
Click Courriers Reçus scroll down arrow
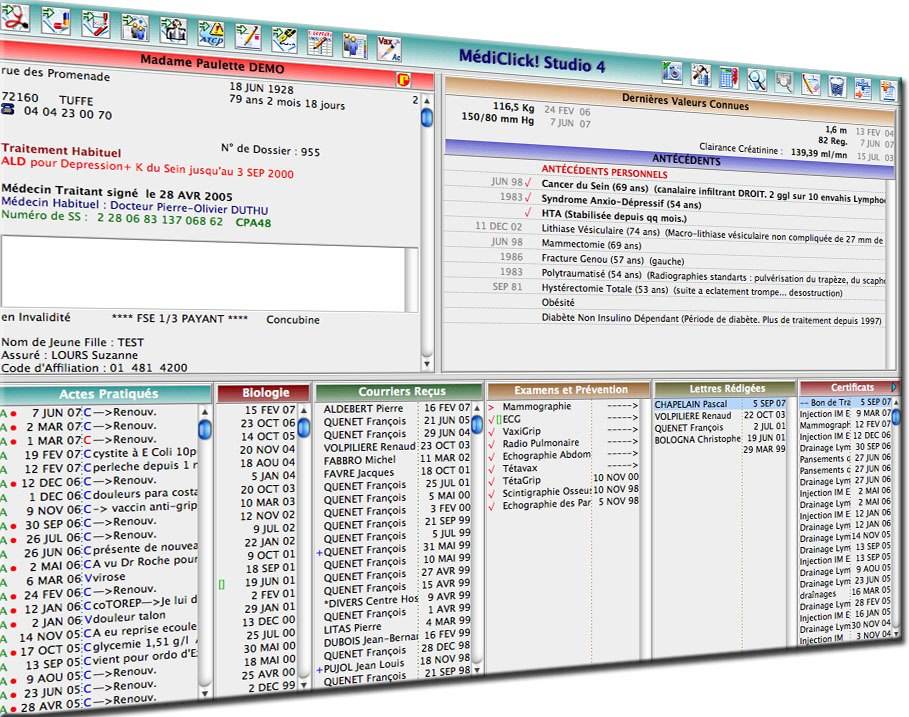point(477,669)
